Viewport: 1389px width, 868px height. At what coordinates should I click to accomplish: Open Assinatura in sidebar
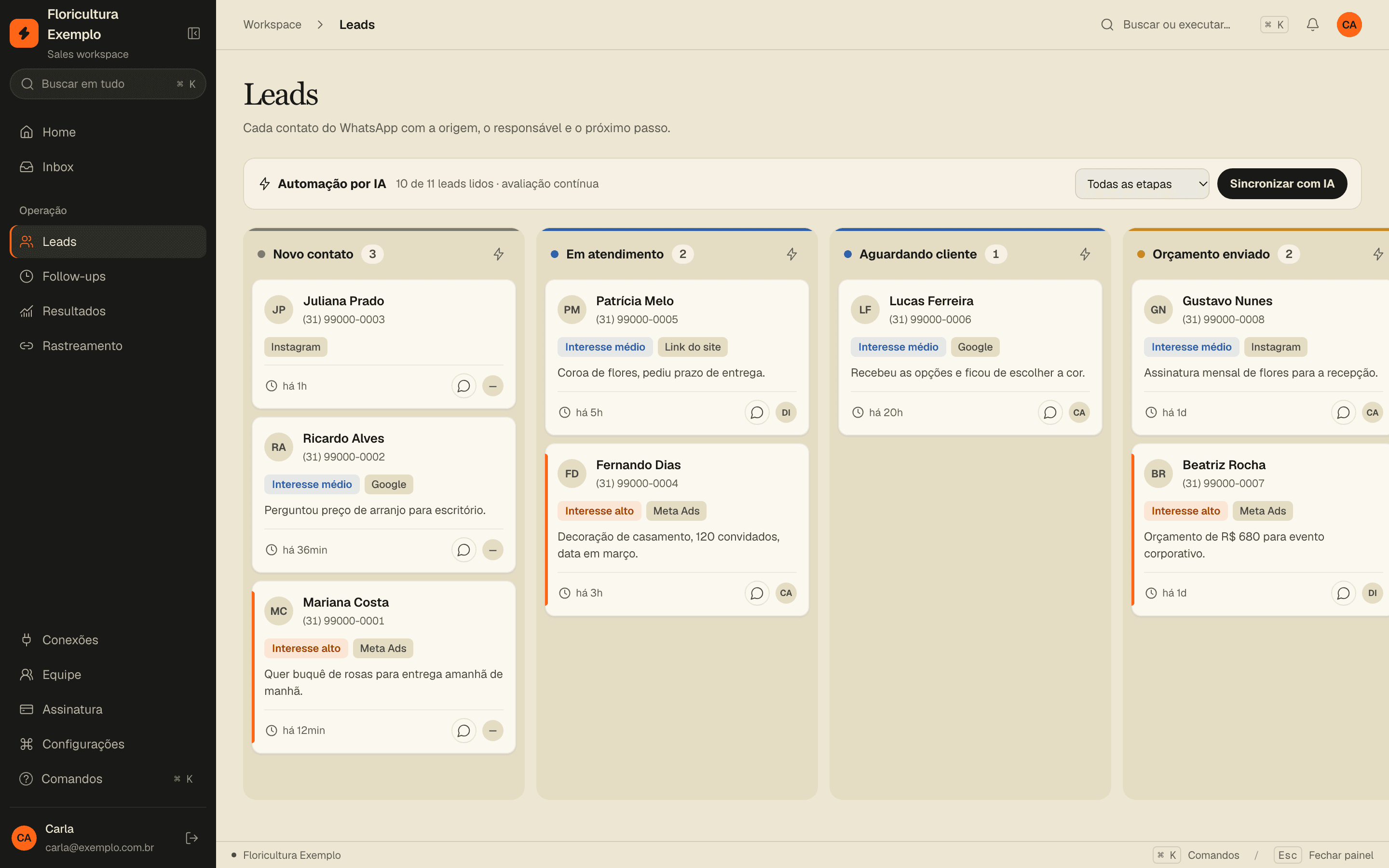[x=108, y=709]
